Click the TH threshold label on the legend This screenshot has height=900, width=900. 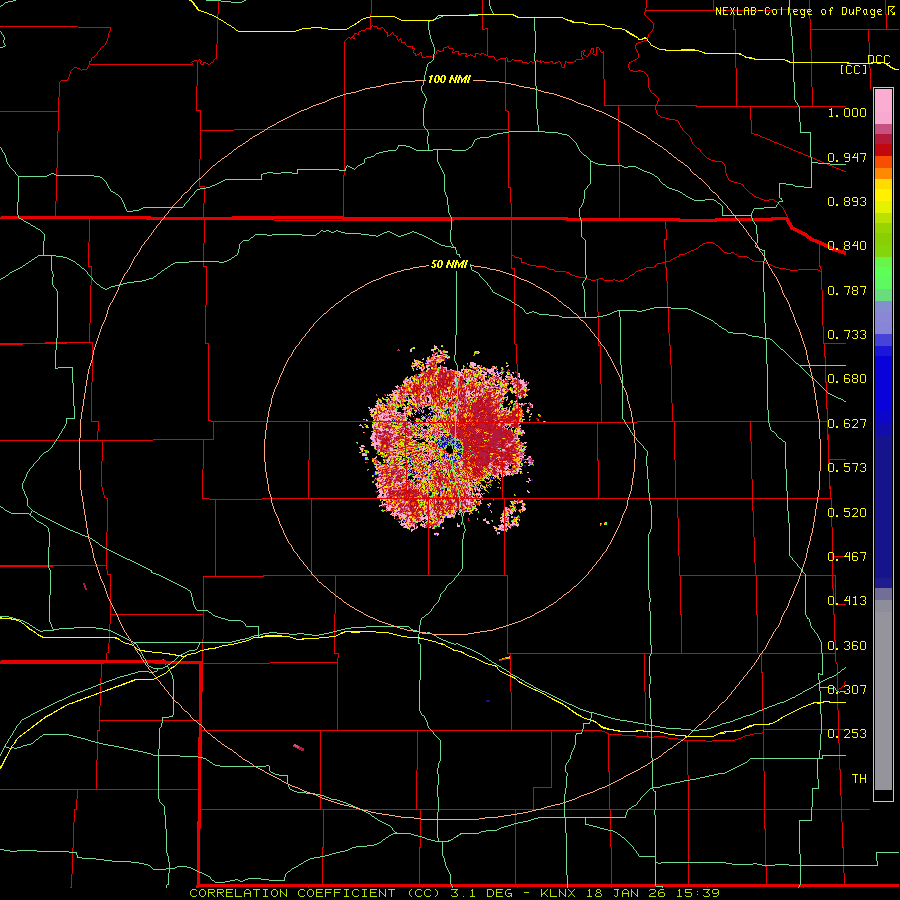(x=859, y=779)
